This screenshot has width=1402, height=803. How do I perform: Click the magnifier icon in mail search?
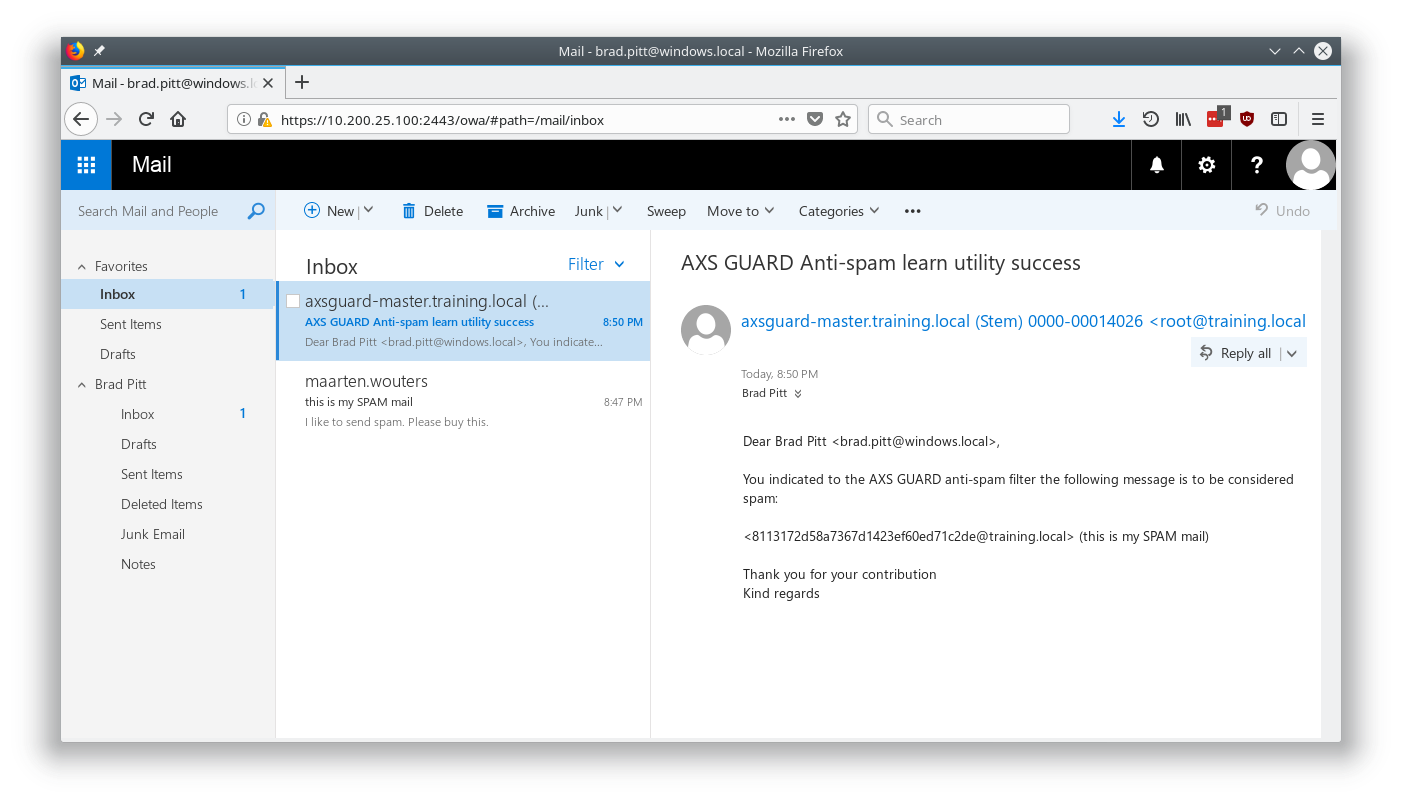(256, 211)
